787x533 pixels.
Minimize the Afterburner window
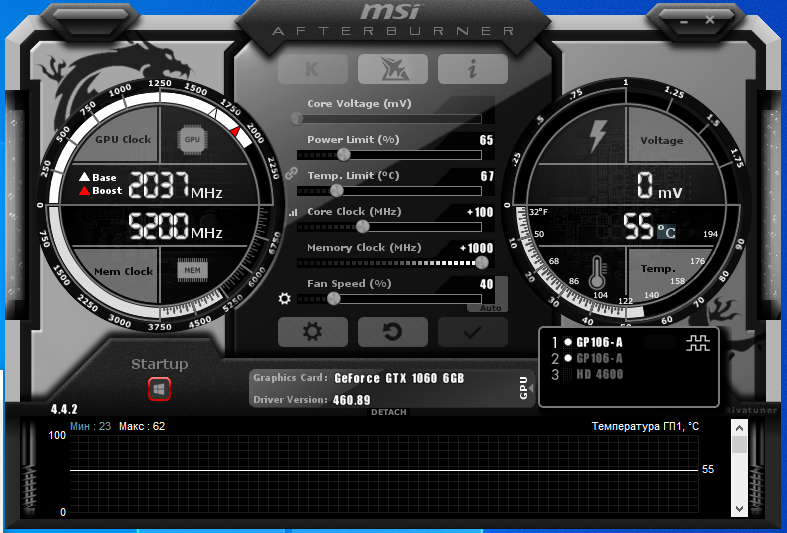[684, 22]
